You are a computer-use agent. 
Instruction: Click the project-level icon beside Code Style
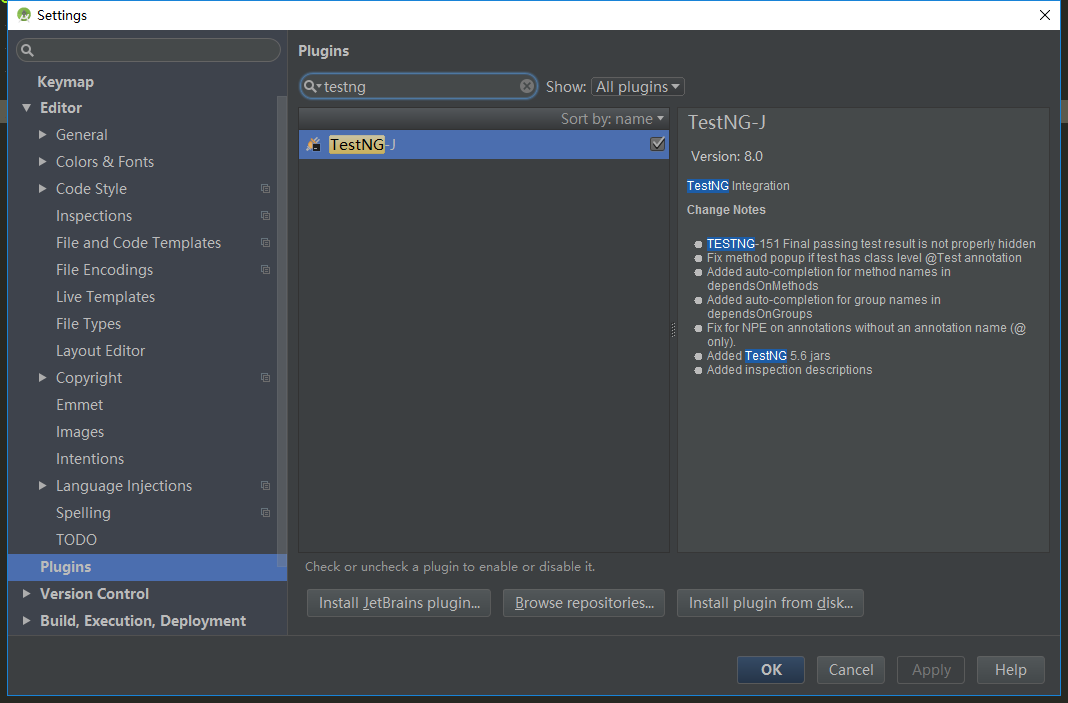[x=266, y=189]
